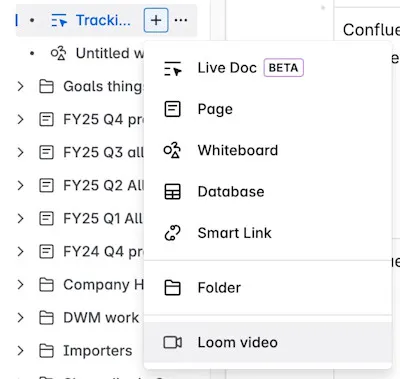Click the folder icon beside Goals thing
This screenshot has width=400, height=379.
(46, 86)
